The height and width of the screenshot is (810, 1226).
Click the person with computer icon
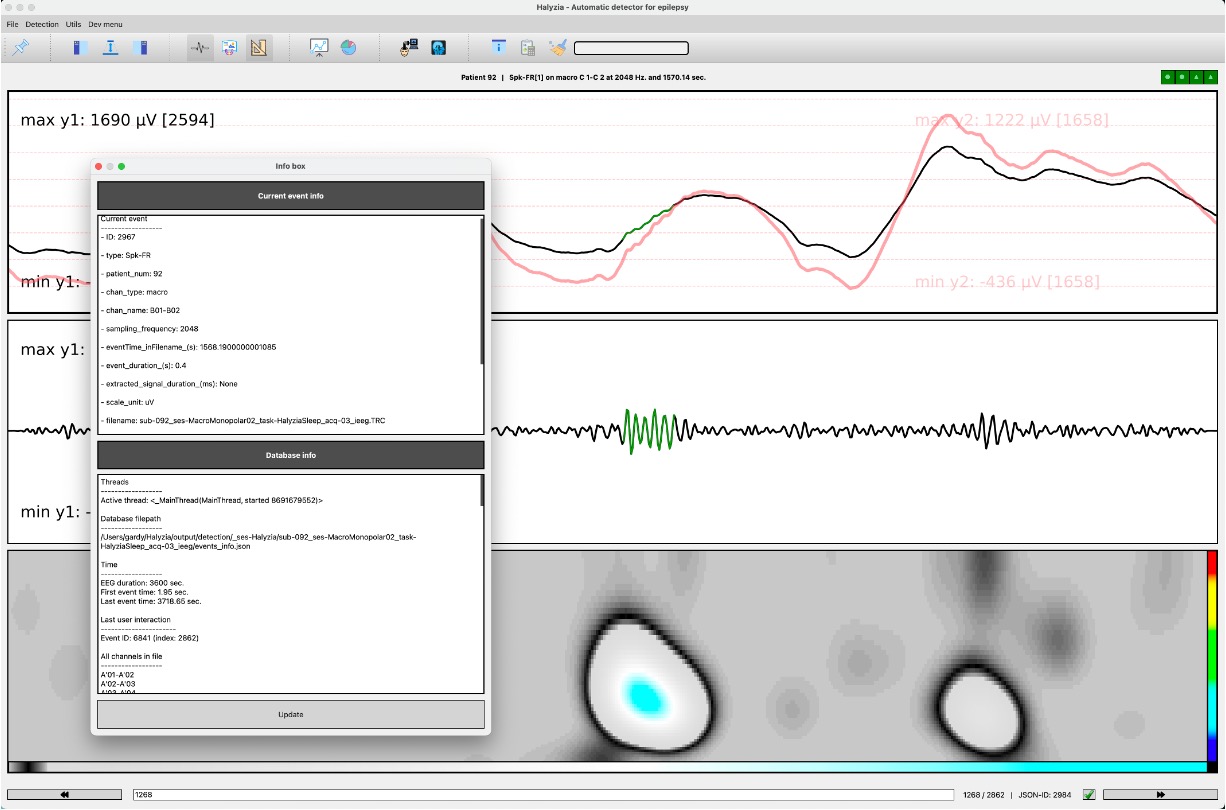pyautogui.click(x=409, y=47)
